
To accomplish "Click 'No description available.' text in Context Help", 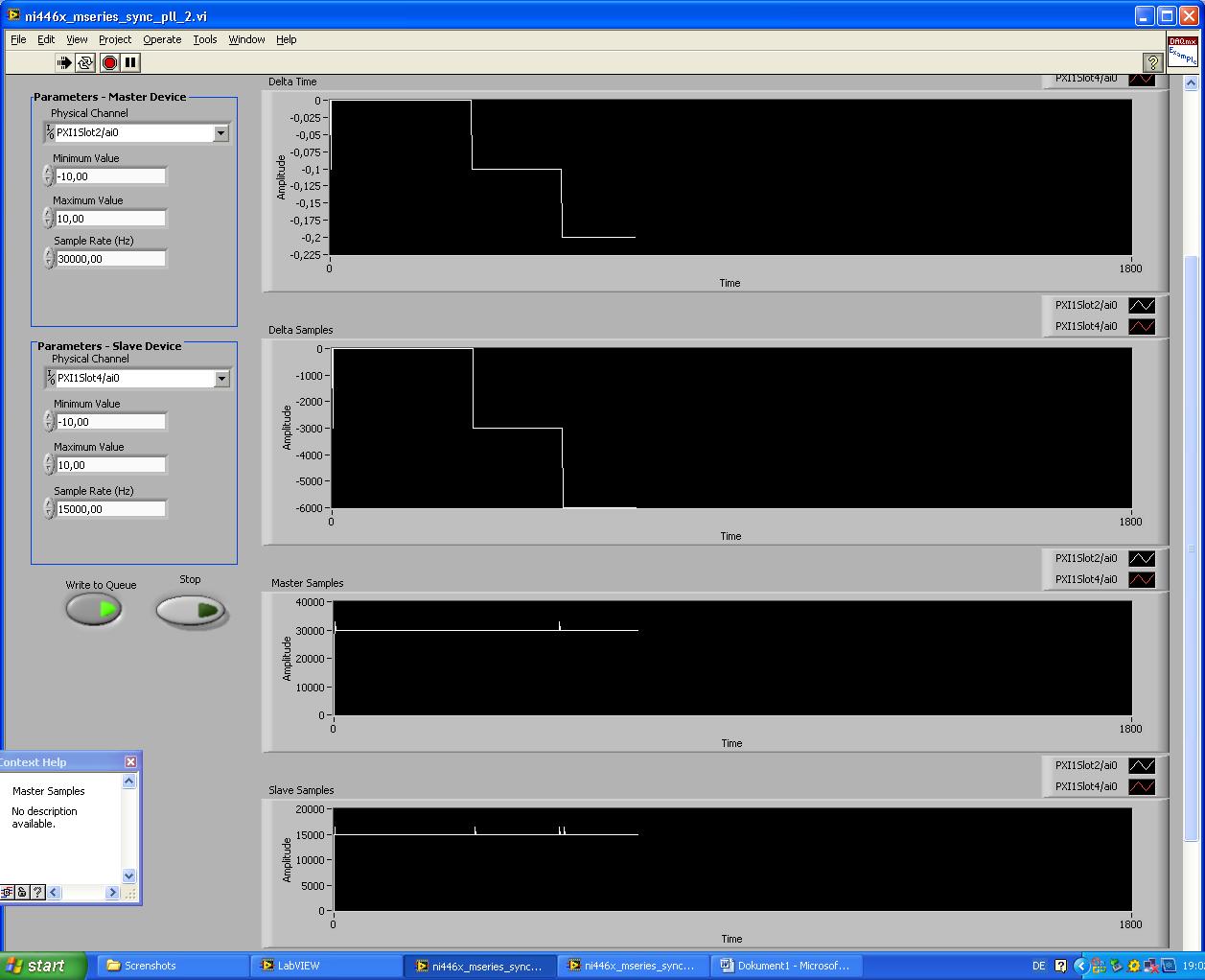I will coord(44,817).
